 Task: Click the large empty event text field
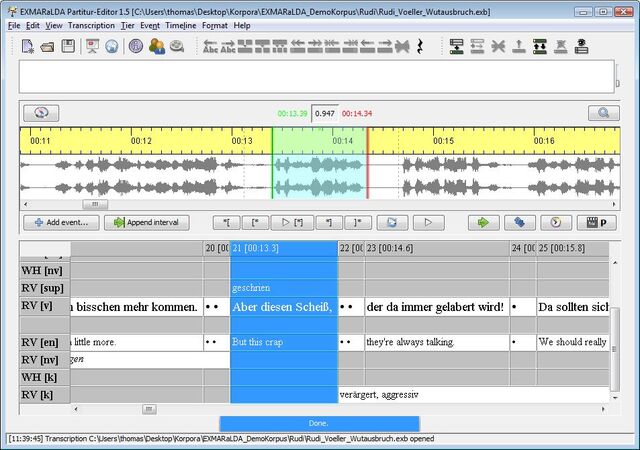pyautogui.click(x=316, y=76)
